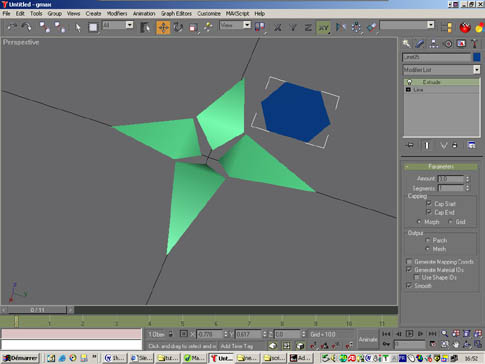Click the Mirror Selected Objects icon
Image resolution: width=485 pixels, height=364 pixels.
pos(340,27)
